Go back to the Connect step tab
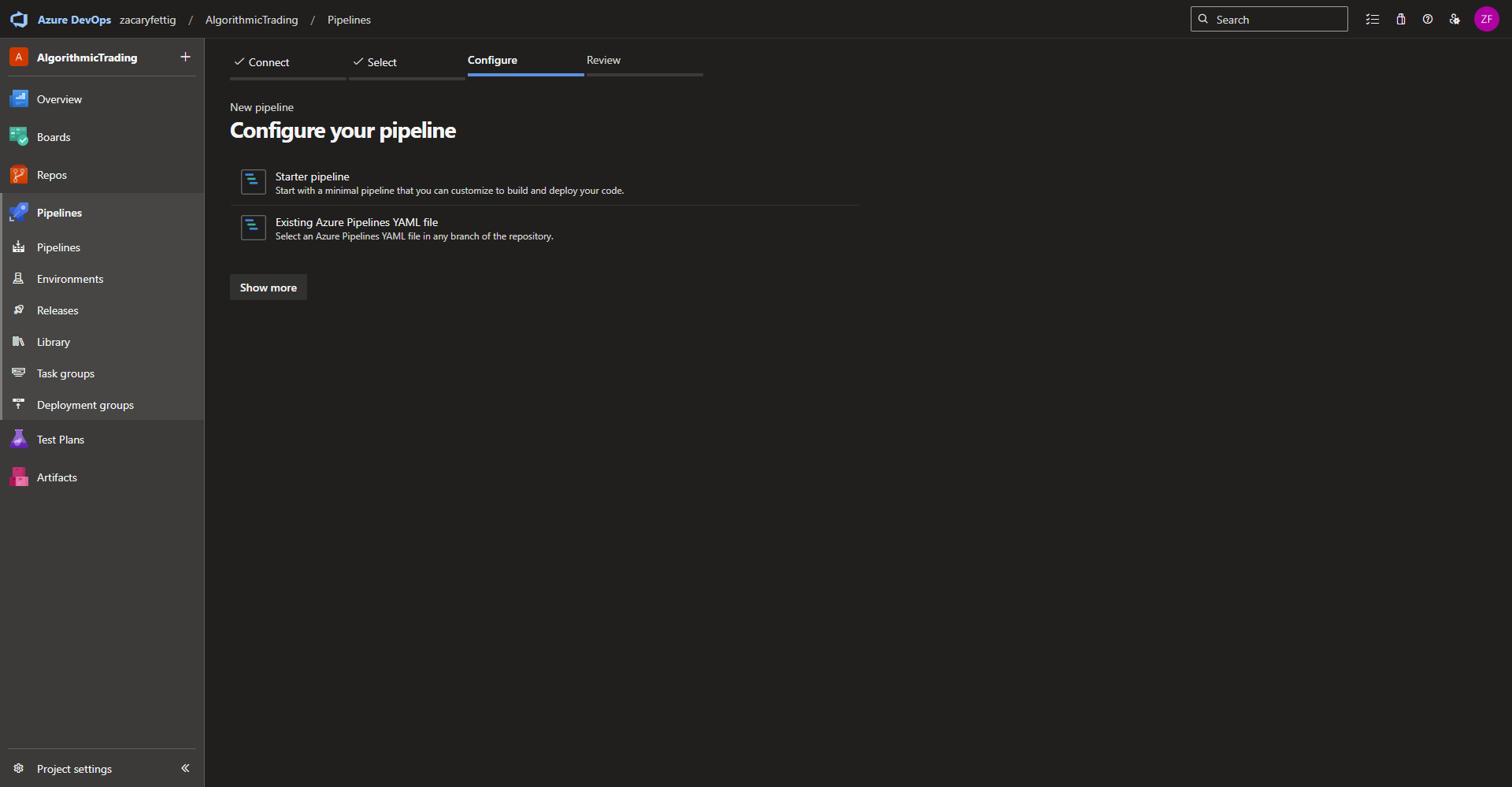This screenshot has height=787, width=1512. point(269,62)
